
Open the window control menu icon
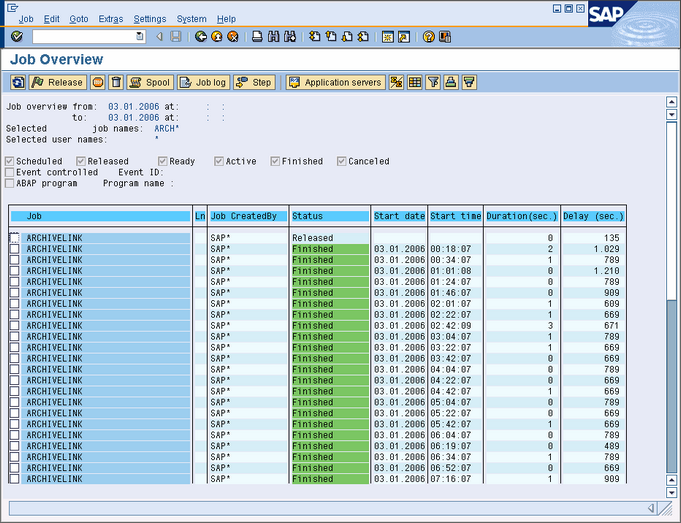[x=10, y=6]
